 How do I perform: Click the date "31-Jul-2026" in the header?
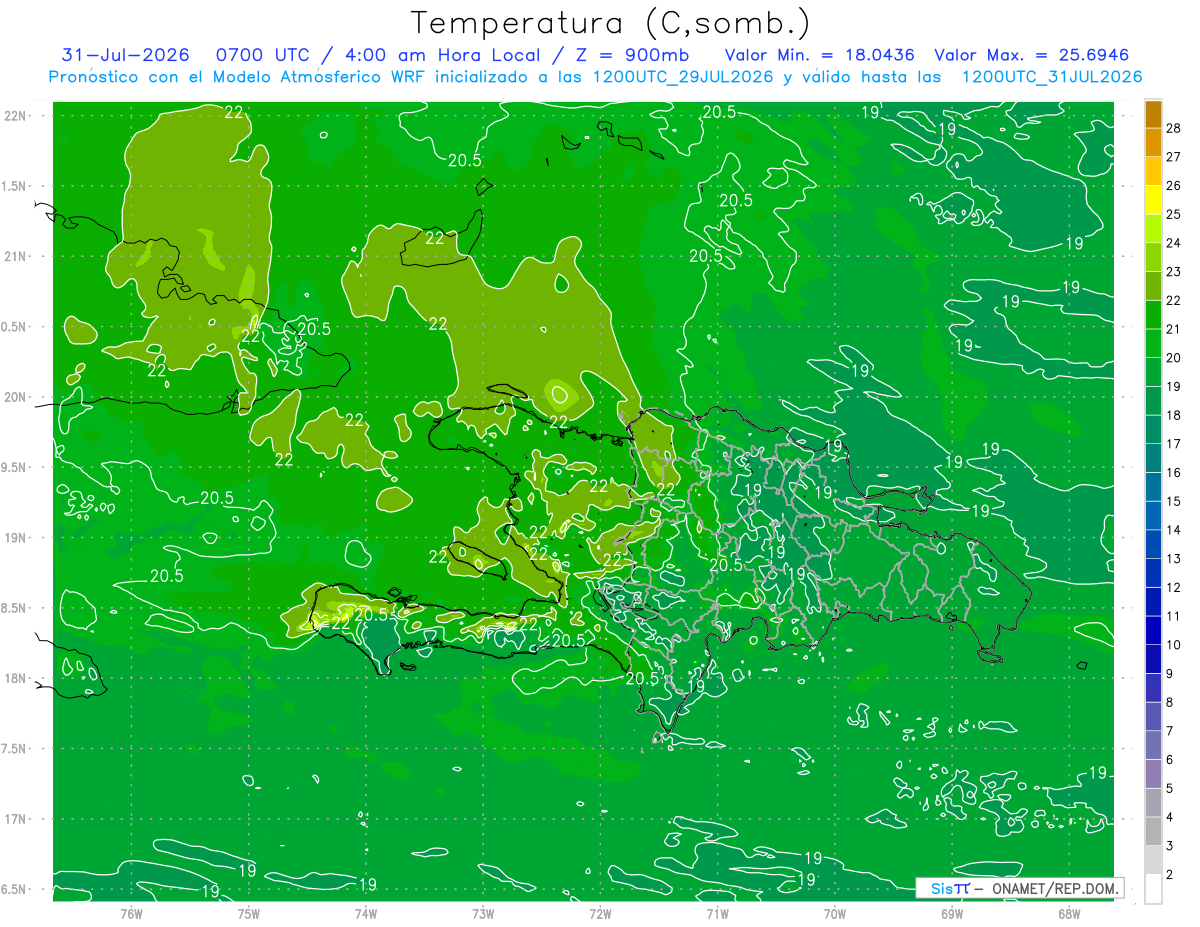click(x=126, y=55)
